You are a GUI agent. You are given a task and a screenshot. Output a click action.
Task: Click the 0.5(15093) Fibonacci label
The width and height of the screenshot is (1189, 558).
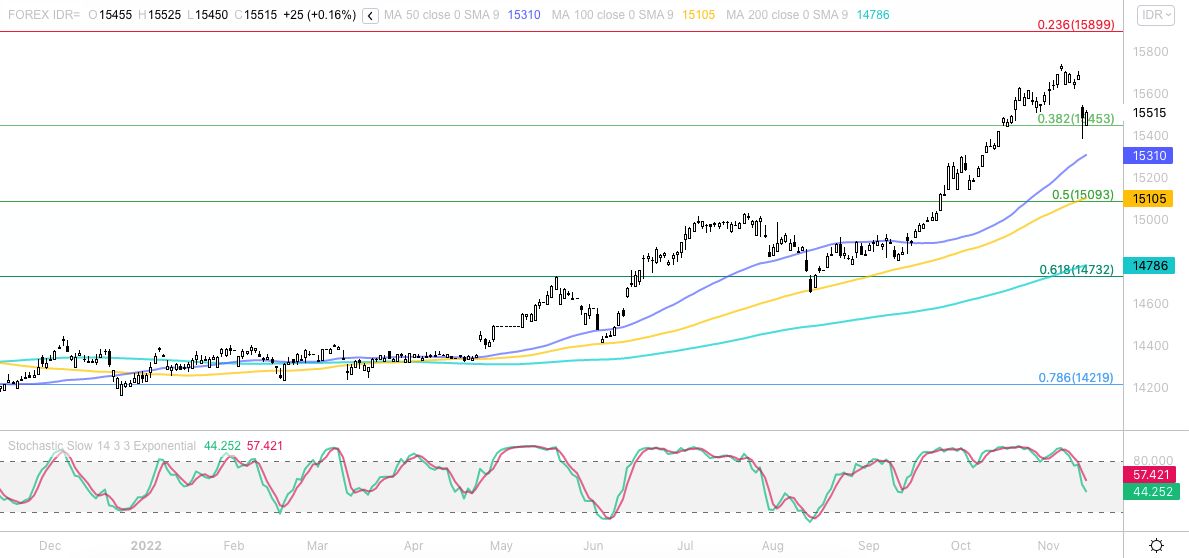(1083, 195)
